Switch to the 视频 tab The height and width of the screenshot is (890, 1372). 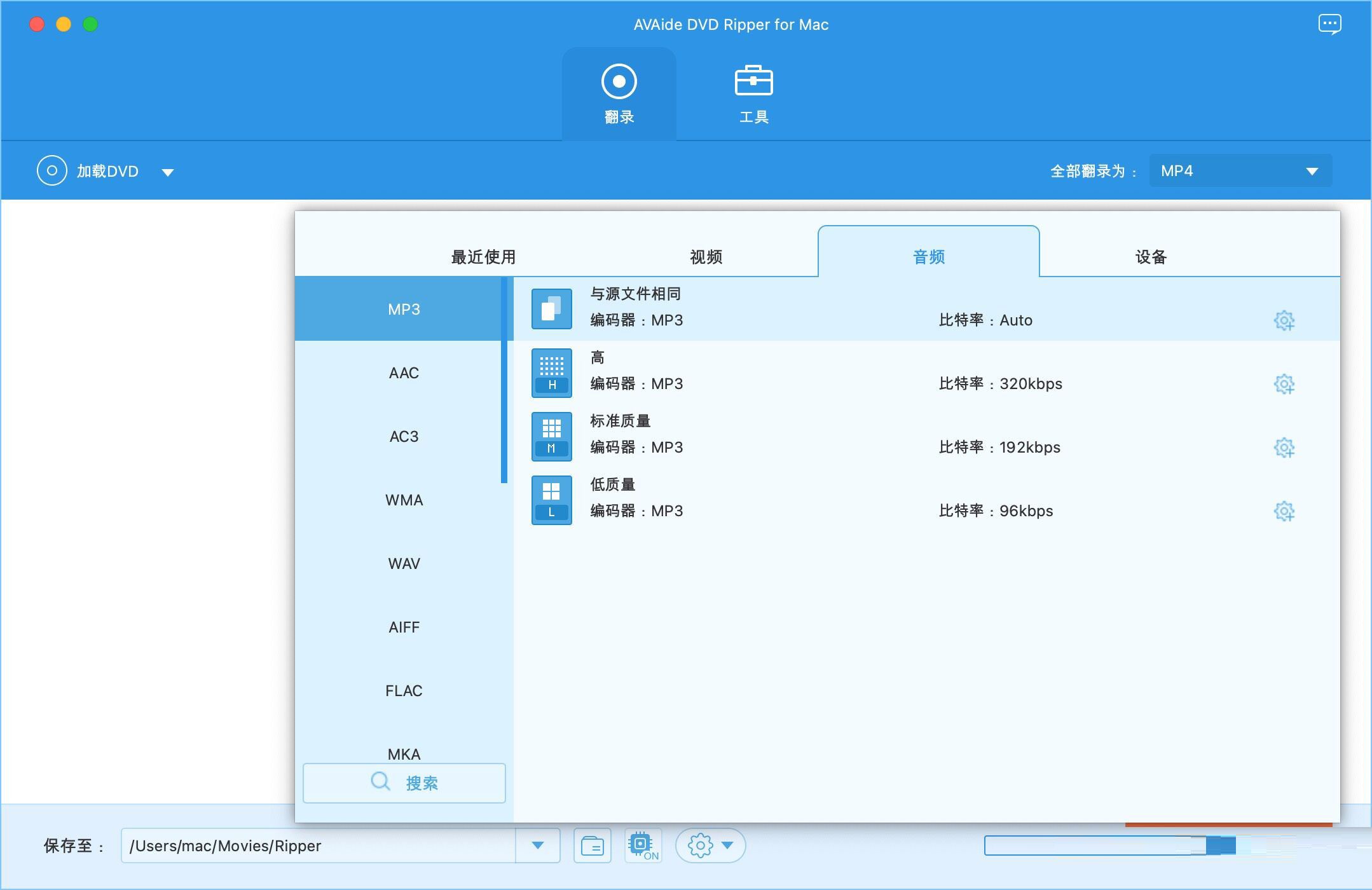click(x=706, y=257)
